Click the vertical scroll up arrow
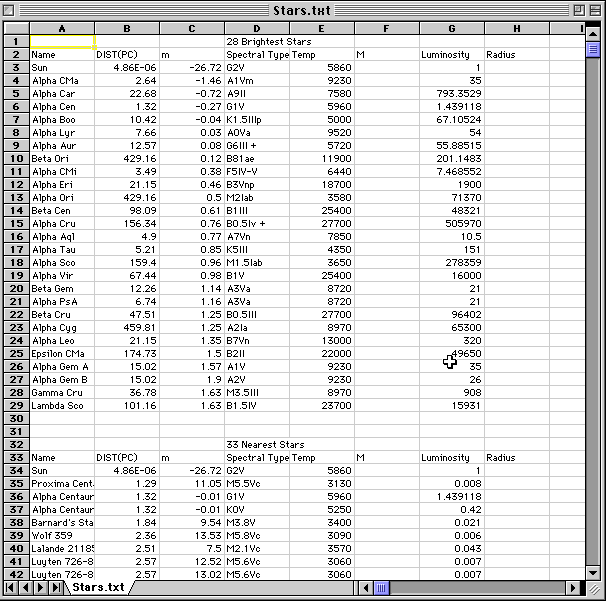Screen dimensions: 606x601 pyautogui.click(x=593, y=34)
